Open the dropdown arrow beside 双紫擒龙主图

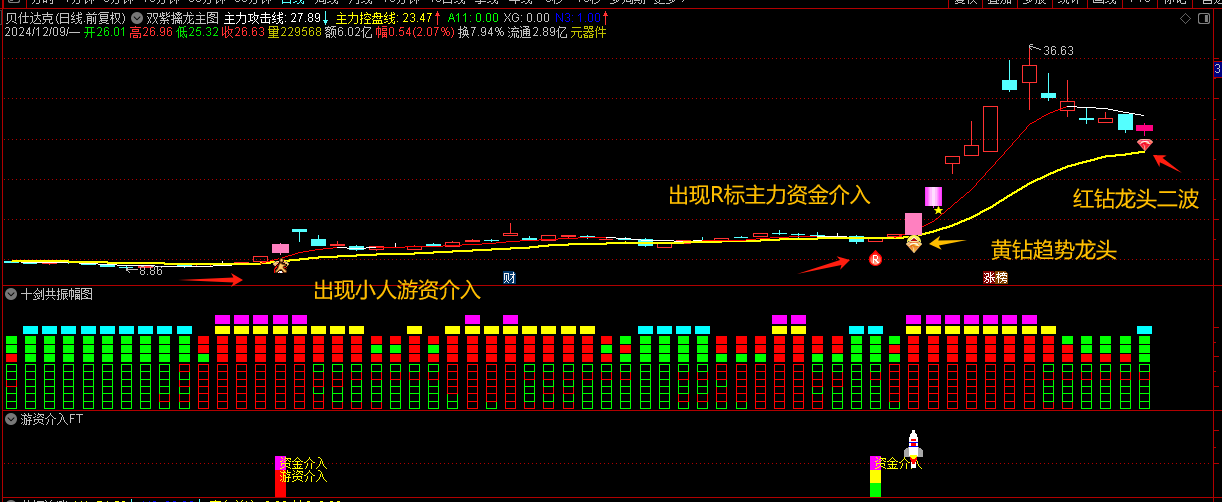pyautogui.click(x=137, y=18)
